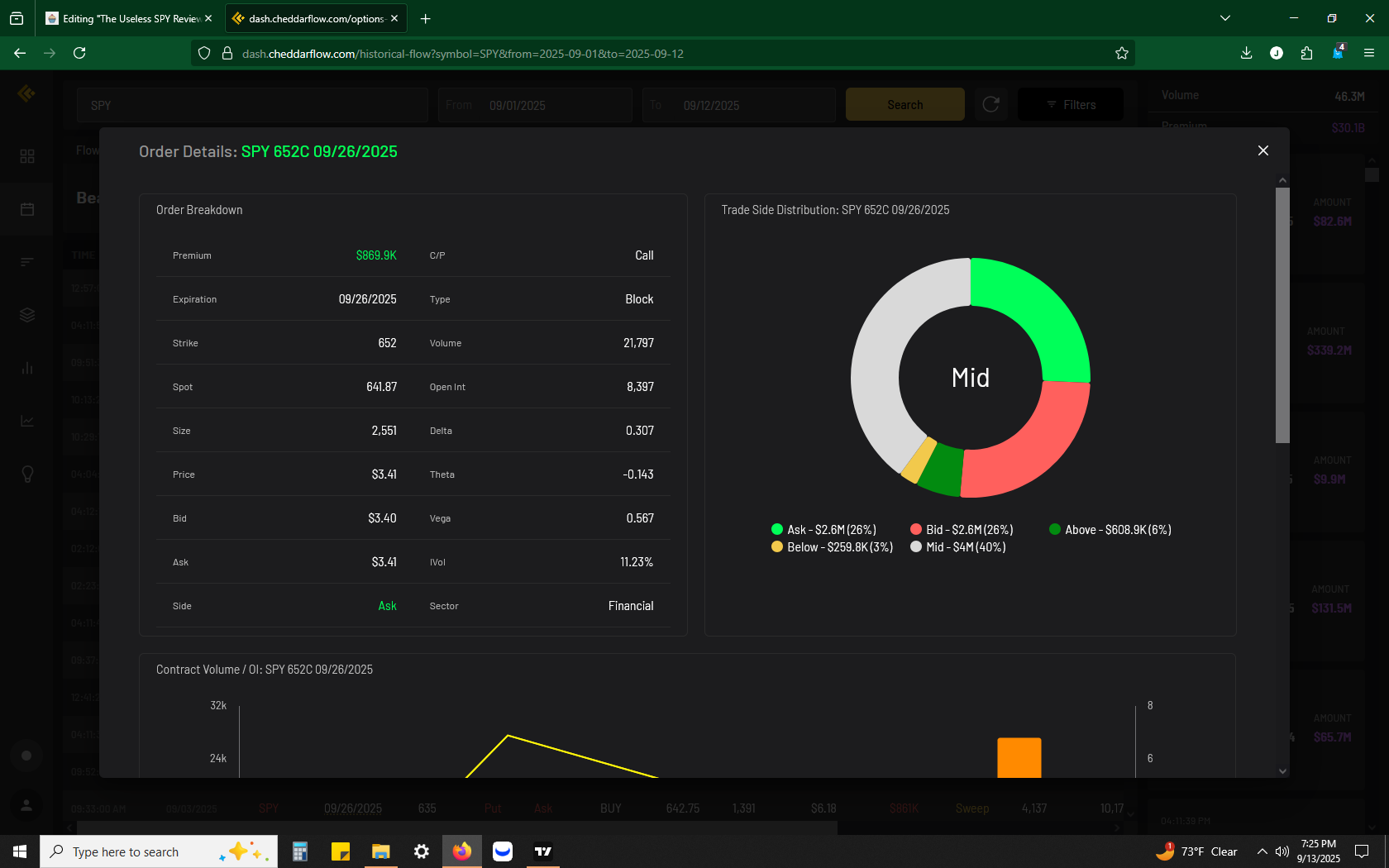
Task: Open the Firefox extensions puzzle icon
Action: point(1306,53)
